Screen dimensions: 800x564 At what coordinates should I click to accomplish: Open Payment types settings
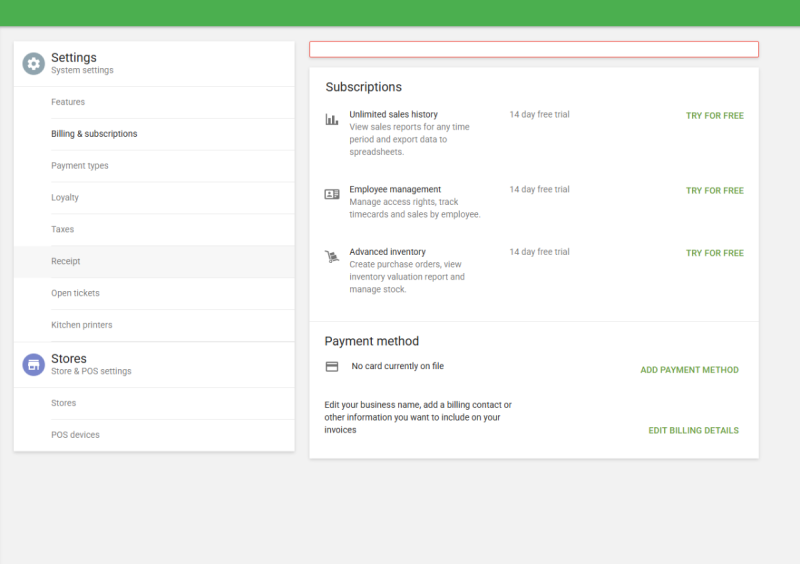[80, 166]
